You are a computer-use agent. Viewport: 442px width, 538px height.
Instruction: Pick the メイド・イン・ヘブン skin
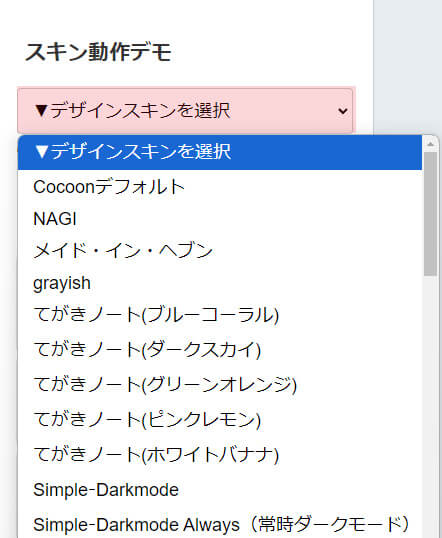coord(220,251)
